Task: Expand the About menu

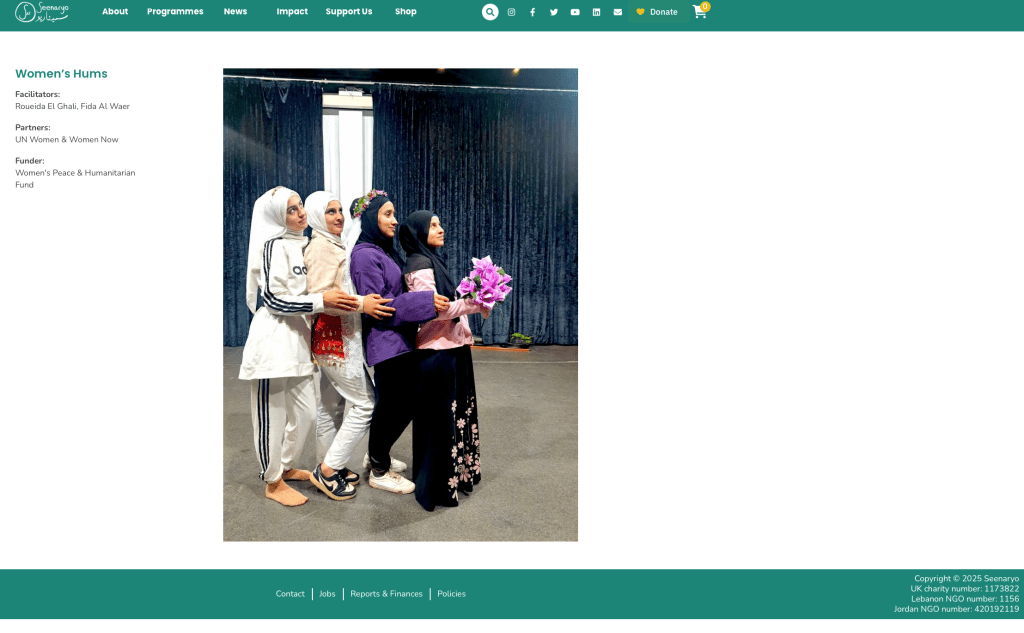Action: click(115, 12)
